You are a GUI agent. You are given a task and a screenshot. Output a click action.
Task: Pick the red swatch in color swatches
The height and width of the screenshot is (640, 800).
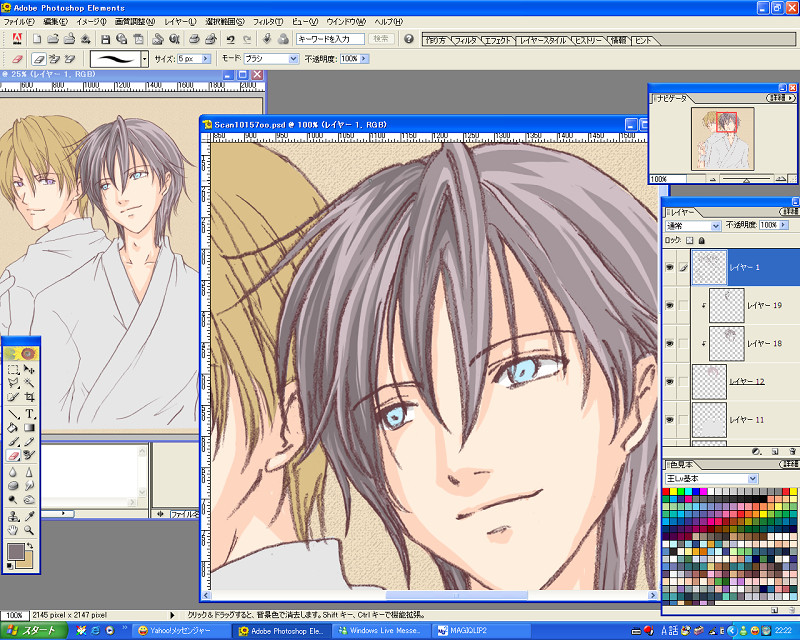pos(666,491)
